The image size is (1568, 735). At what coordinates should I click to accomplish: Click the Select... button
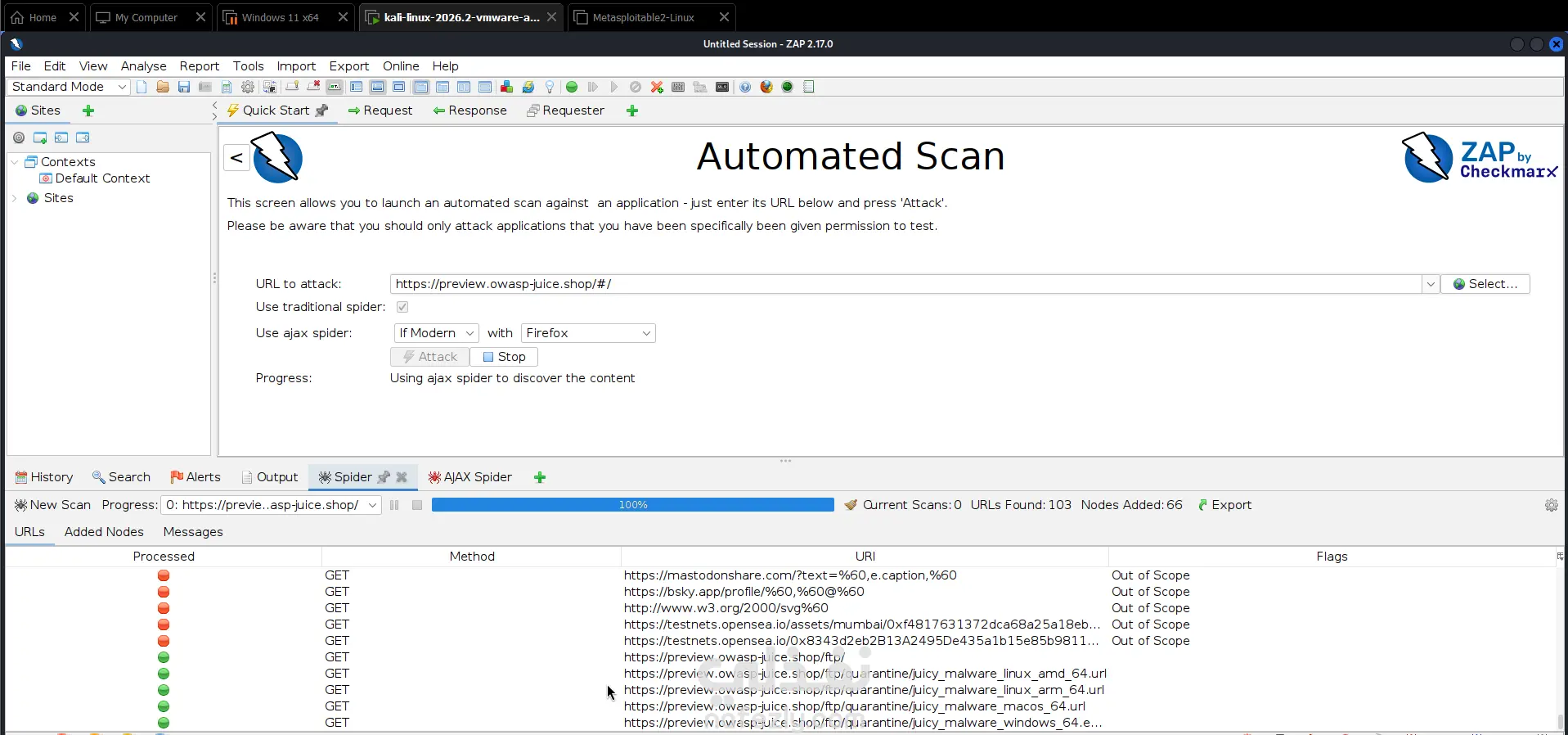[1485, 284]
